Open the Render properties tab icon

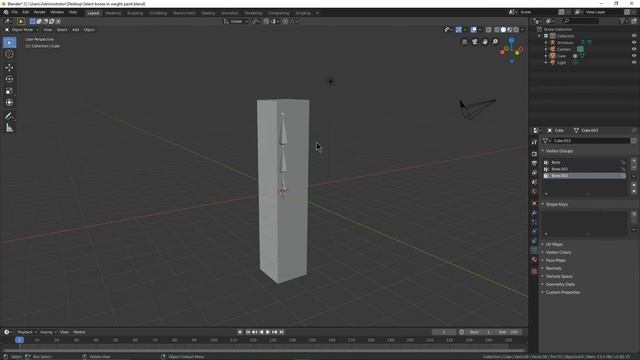(534, 154)
